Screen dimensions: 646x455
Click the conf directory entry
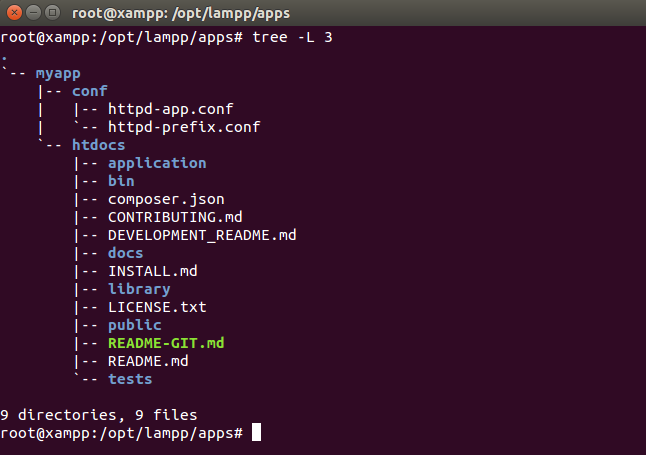click(x=89, y=91)
